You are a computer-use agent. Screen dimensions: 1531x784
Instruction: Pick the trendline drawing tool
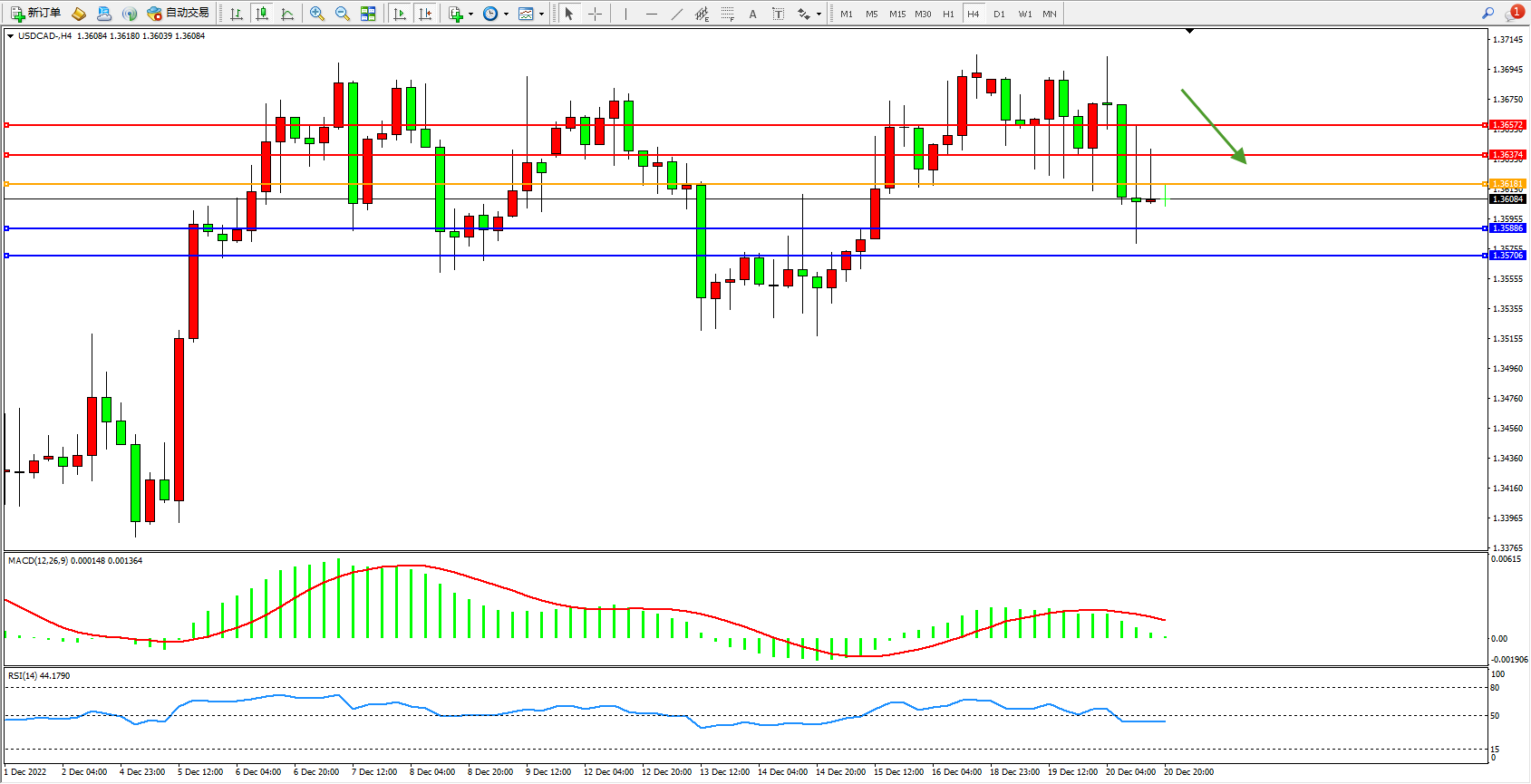677,14
